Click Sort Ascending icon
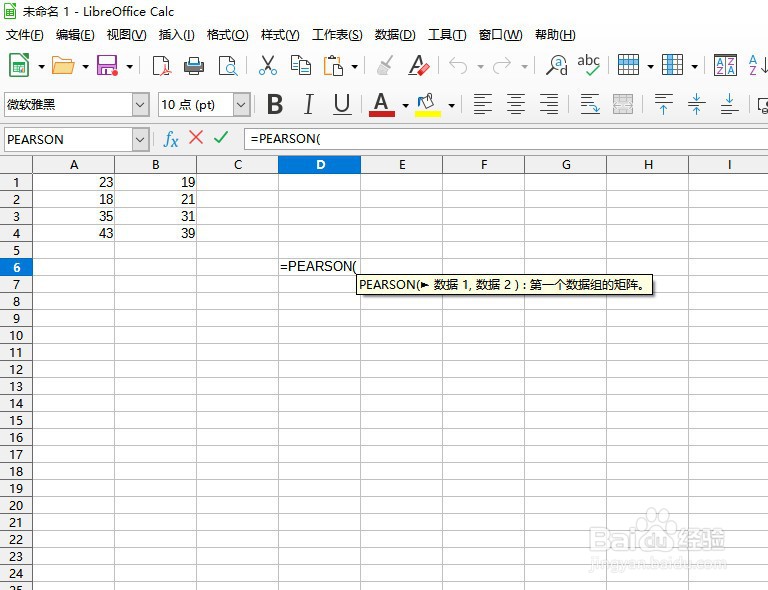 click(x=757, y=65)
